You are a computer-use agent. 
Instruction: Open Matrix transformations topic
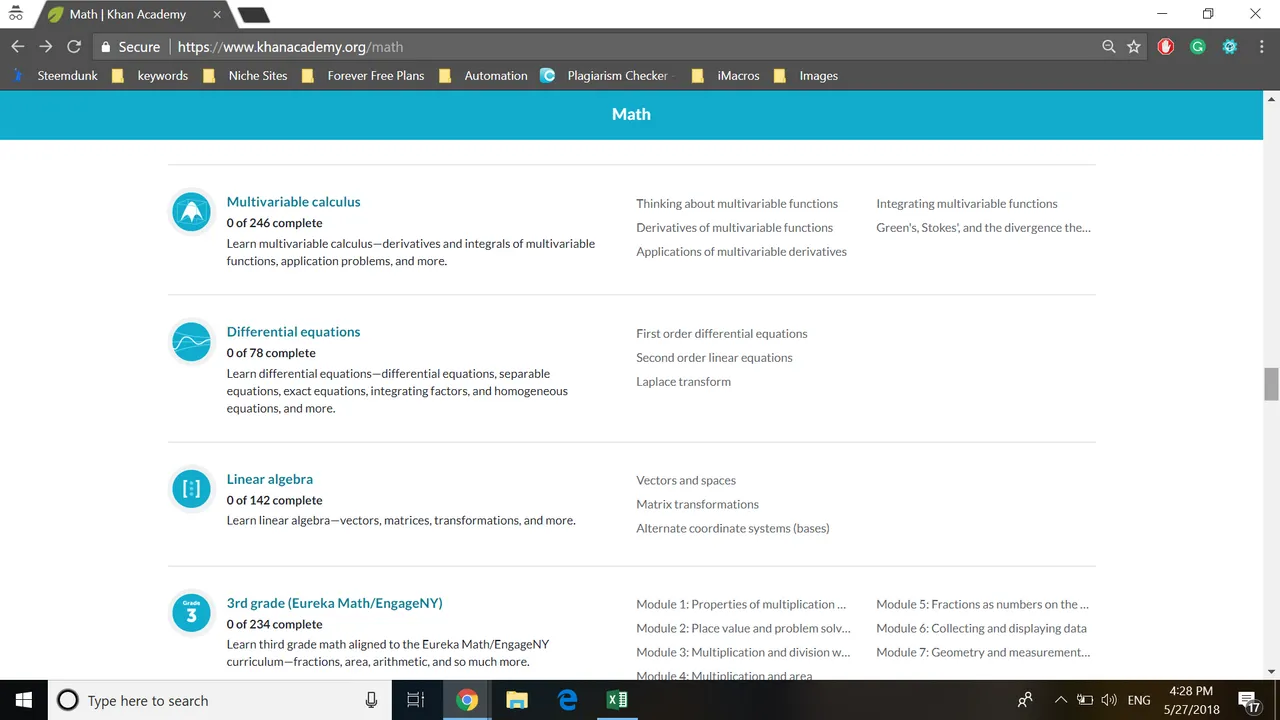click(x=697, y=504)
